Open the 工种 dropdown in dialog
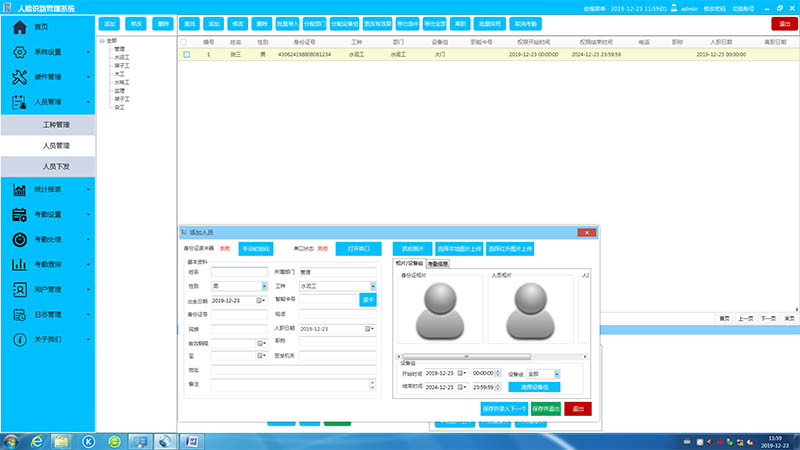This screenshot has width=800, height=450. (x=373, y=286)
